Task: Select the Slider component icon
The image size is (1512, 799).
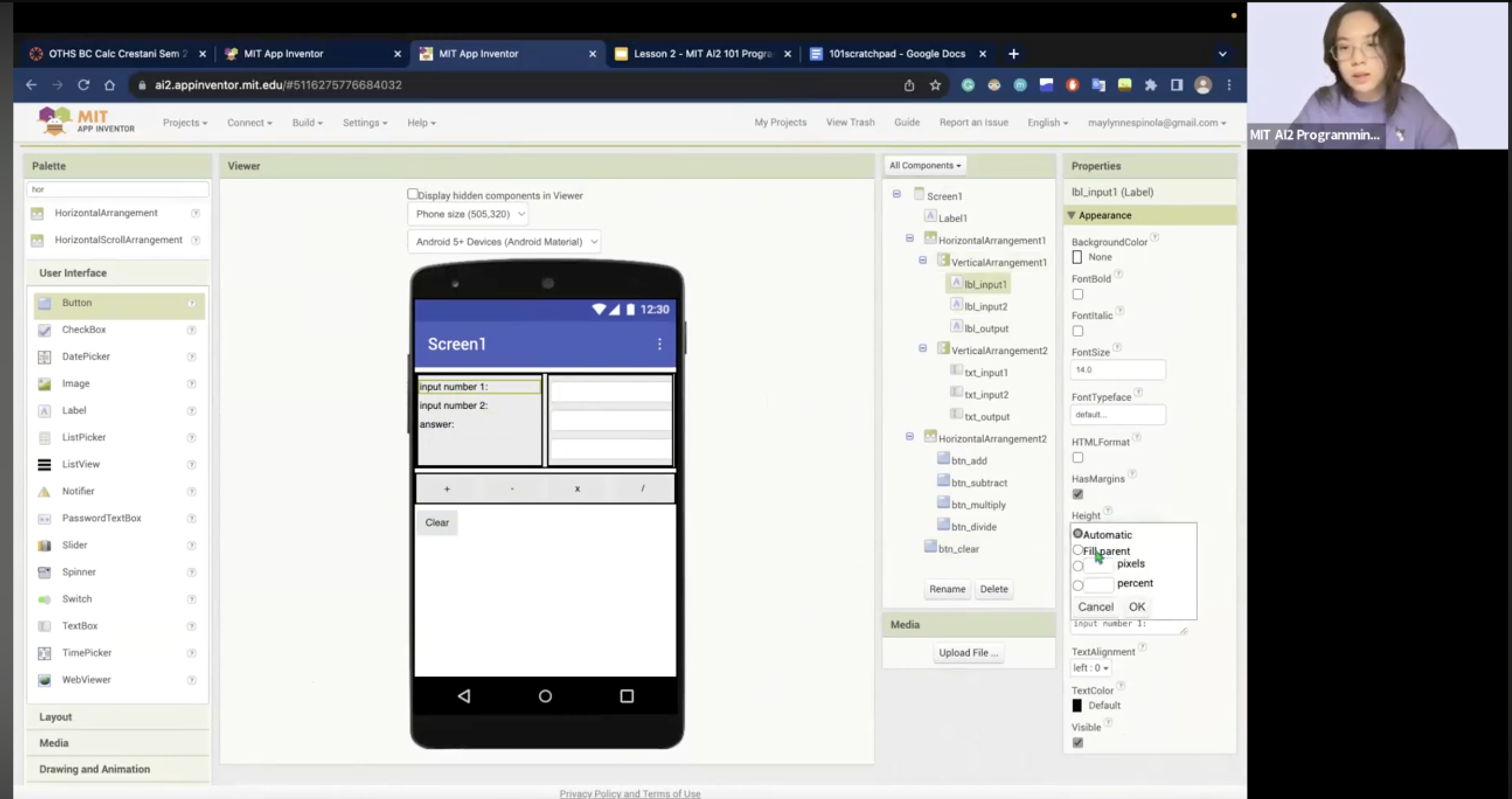Action: (x=44, y=545)
